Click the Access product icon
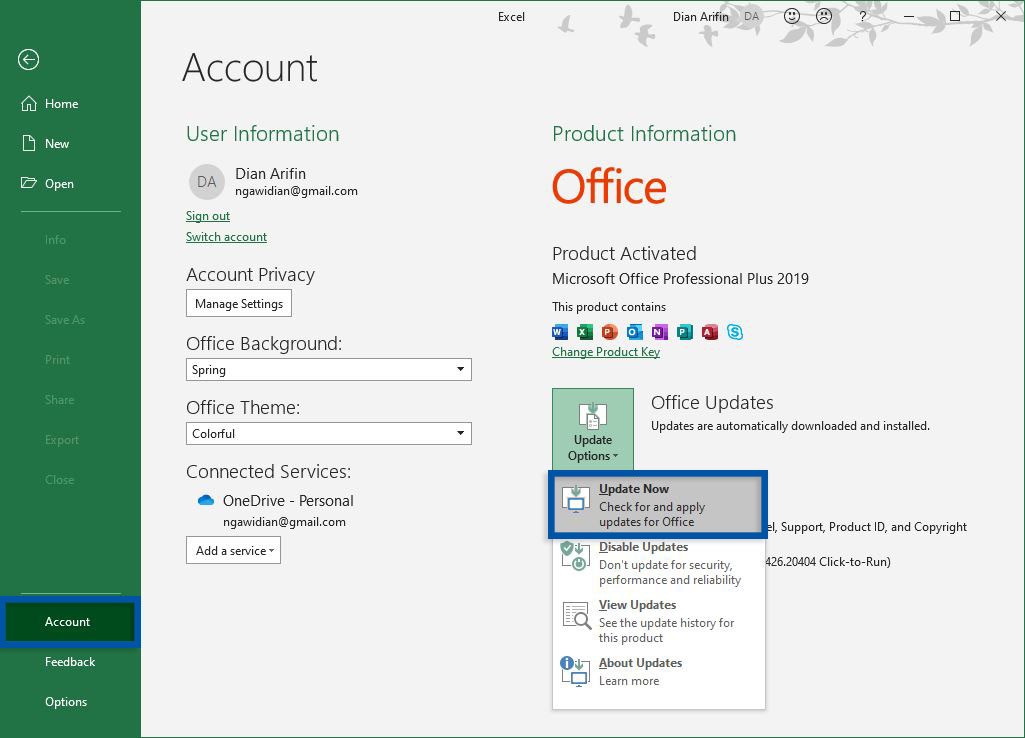This screenshot has height=738, width=1025. (710, 331)
